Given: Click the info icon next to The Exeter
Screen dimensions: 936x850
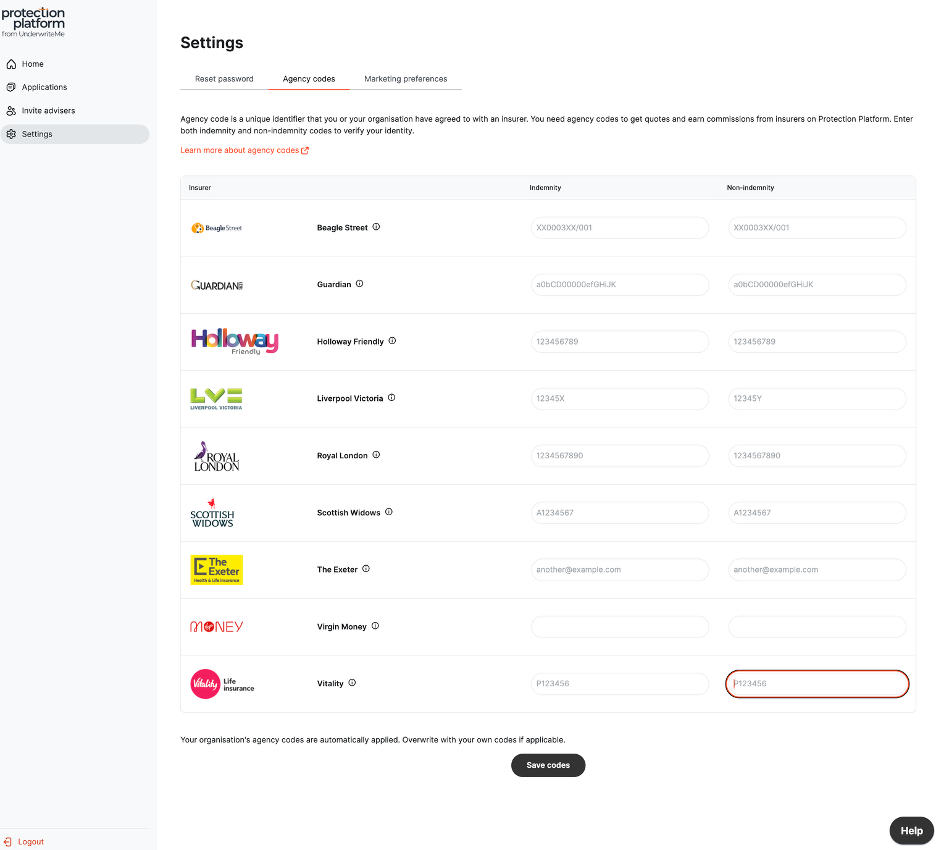Looking at the screenshot, I should (x=366, y=569).
